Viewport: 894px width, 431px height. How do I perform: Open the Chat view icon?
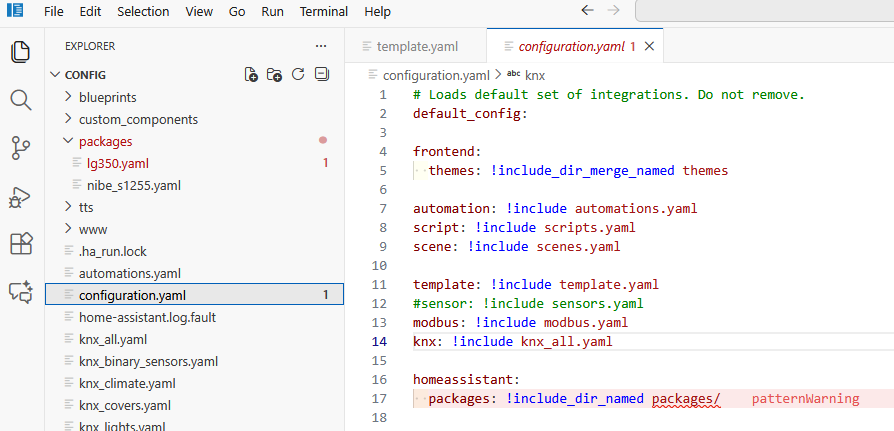pos(20,292)
